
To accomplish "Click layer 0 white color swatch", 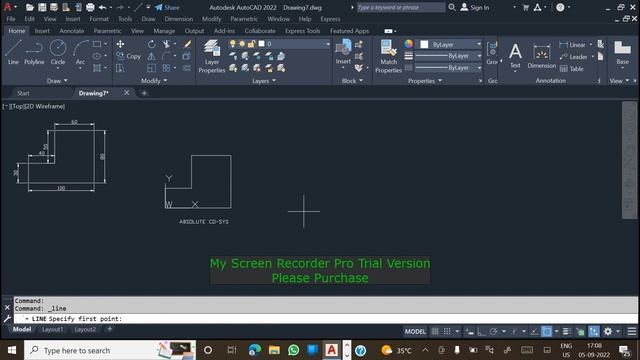I will [262, 44].
